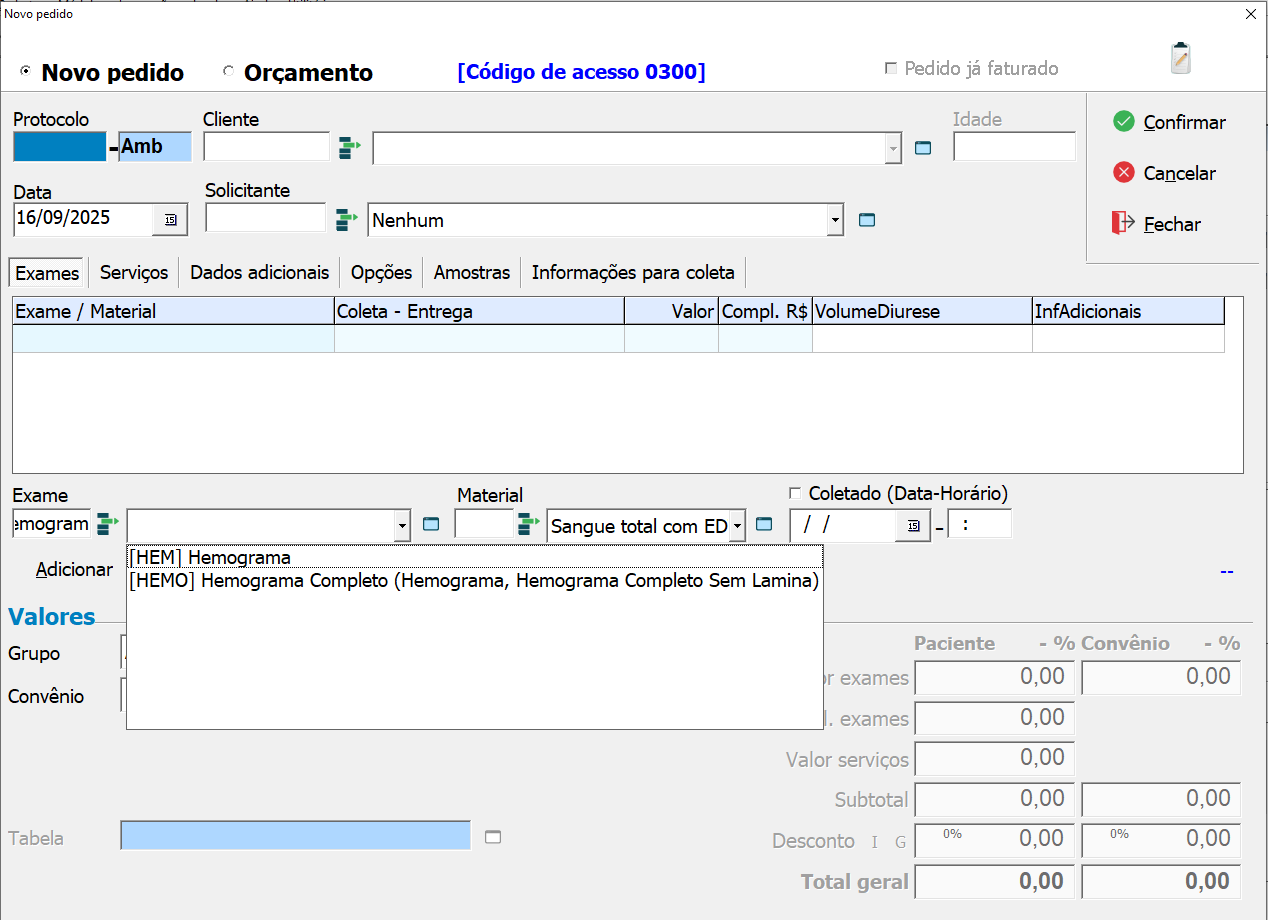Click the Tabela input field
The image size is (1268, 920).
click(x=295, y=836)
